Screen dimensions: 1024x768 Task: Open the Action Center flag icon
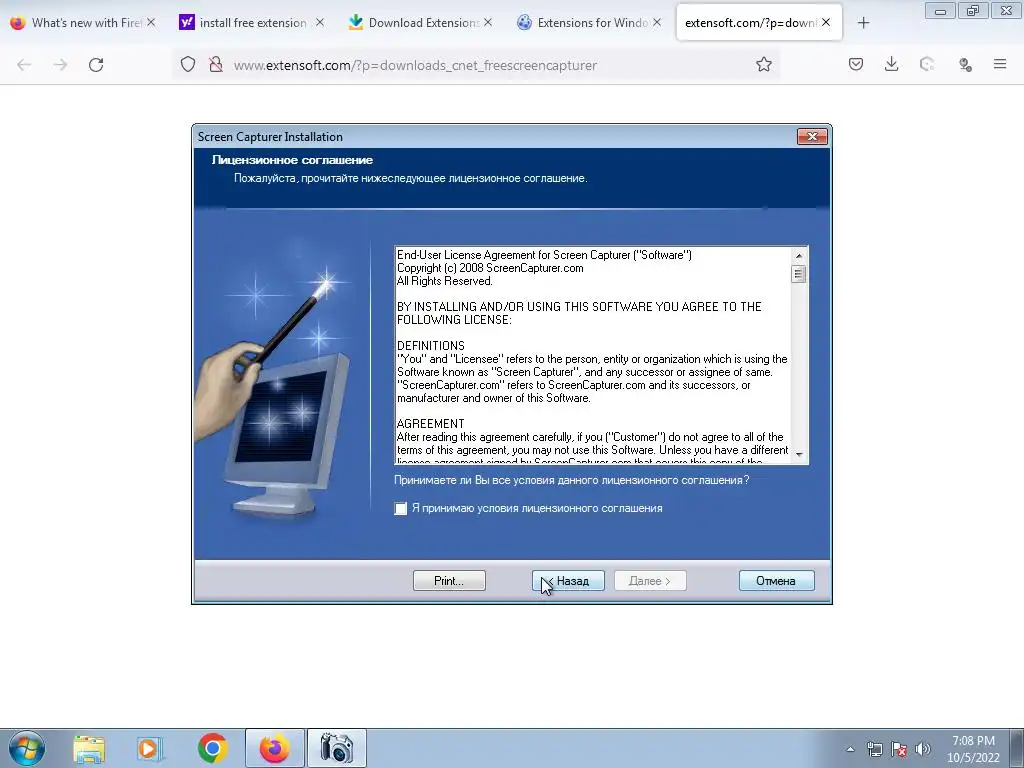click(x=899, y=749)
